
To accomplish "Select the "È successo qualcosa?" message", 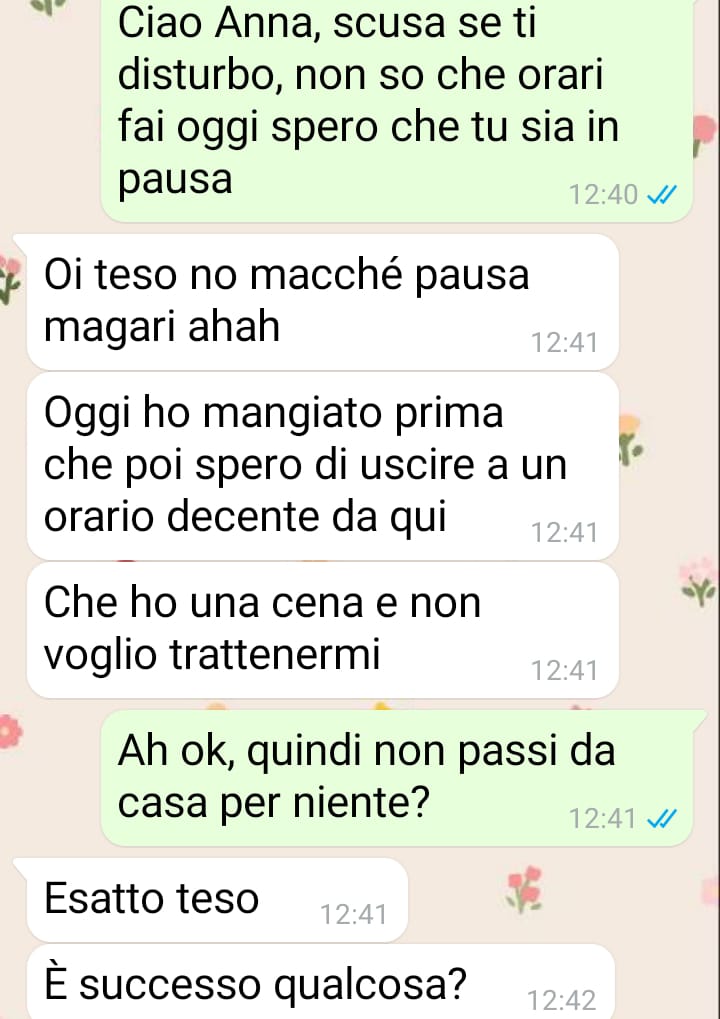I will 320,982.
